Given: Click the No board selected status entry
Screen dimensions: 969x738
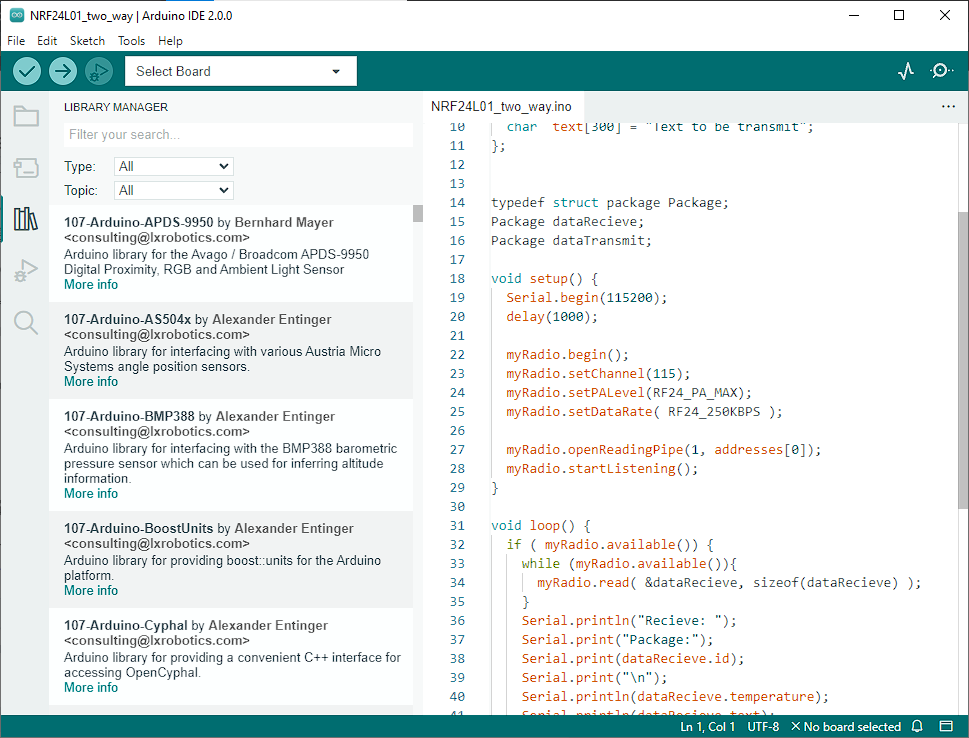Looking at the screenshot, I should tap(846, 727).
